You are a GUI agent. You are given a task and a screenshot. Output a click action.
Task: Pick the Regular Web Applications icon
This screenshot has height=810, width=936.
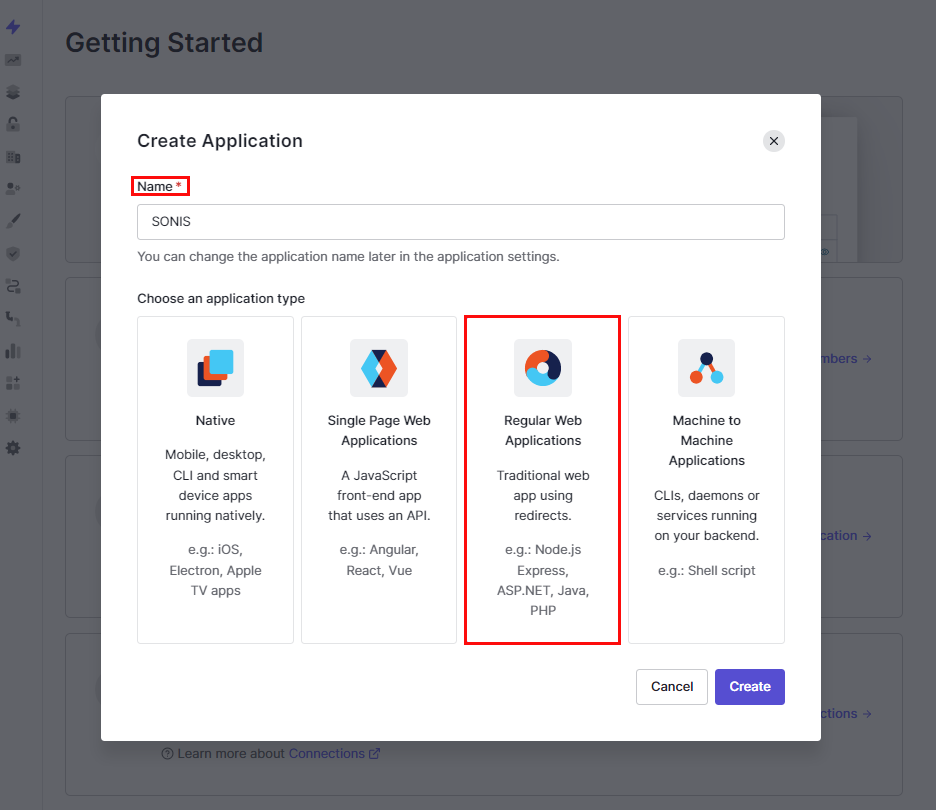[543, 368]
